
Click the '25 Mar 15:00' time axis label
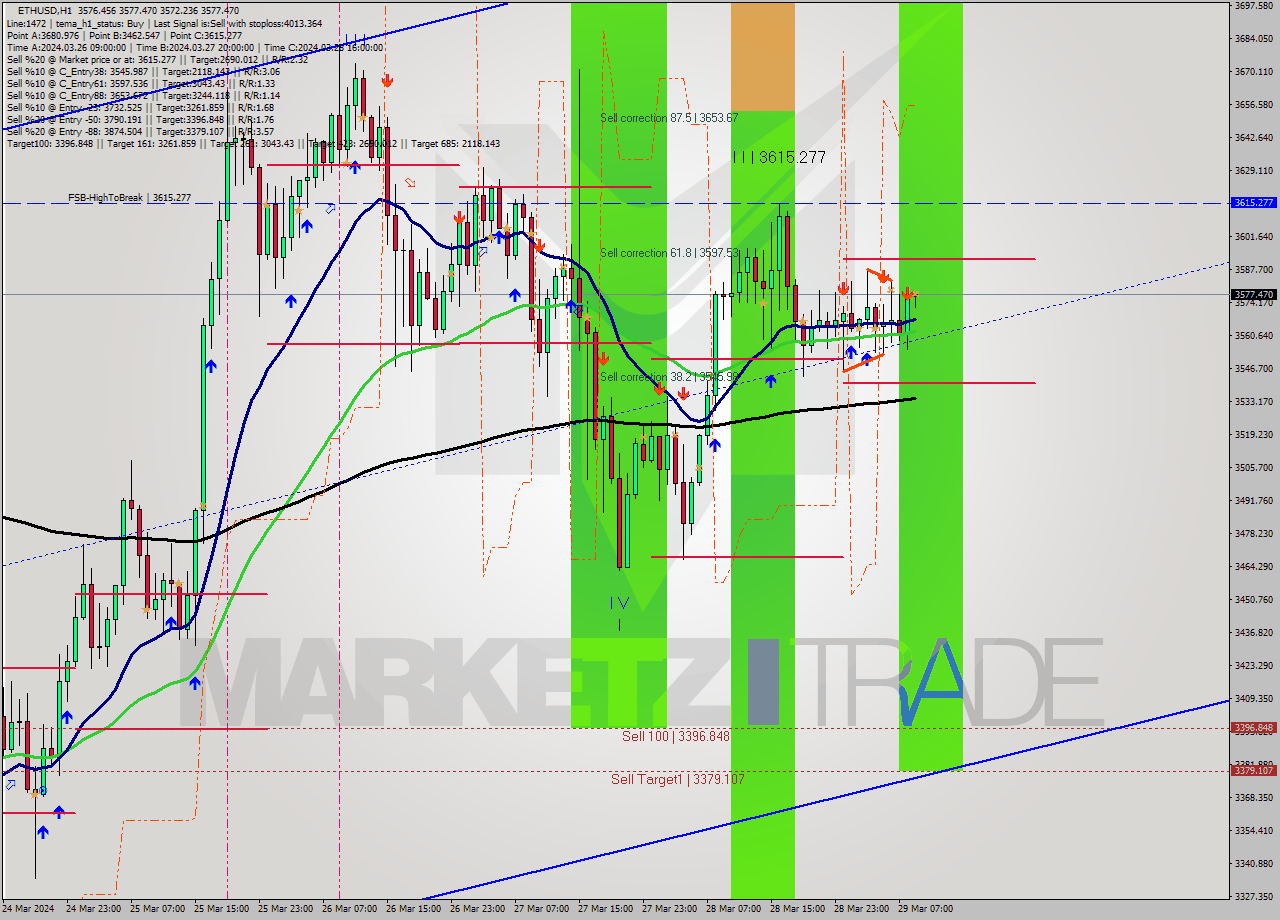pos(221,909)
